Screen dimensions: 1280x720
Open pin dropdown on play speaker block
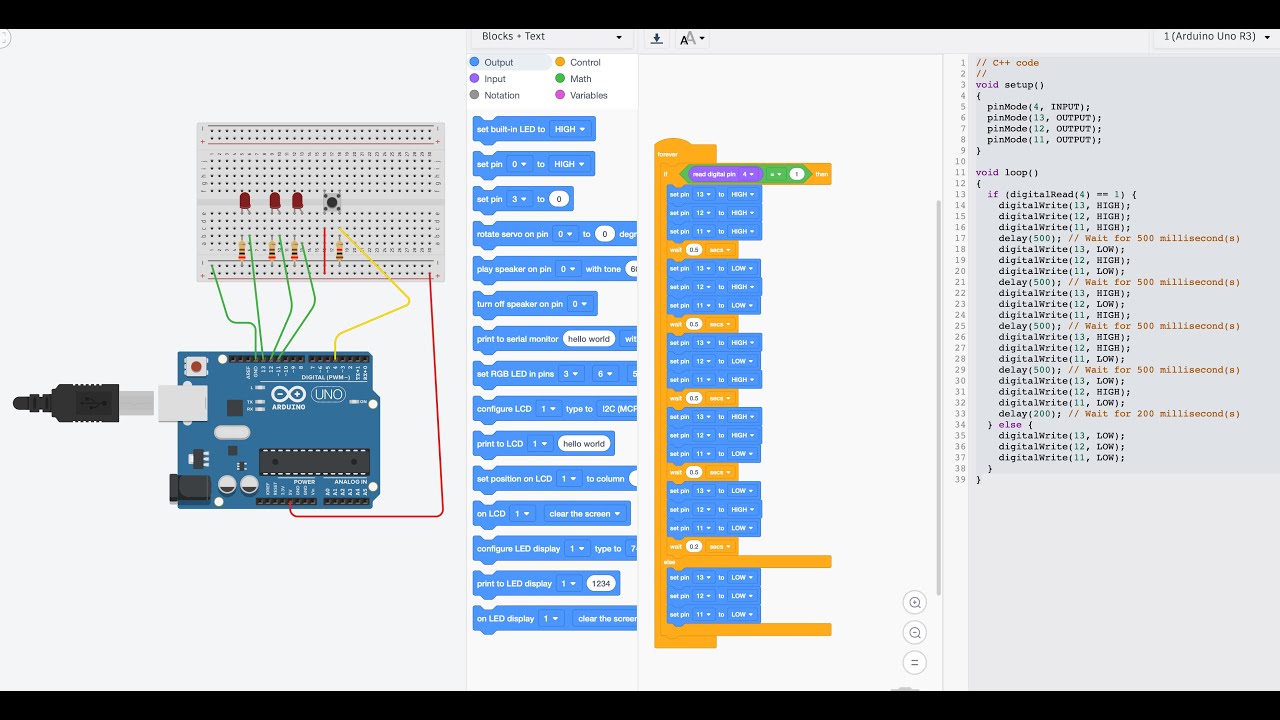(x=568, y=269)
